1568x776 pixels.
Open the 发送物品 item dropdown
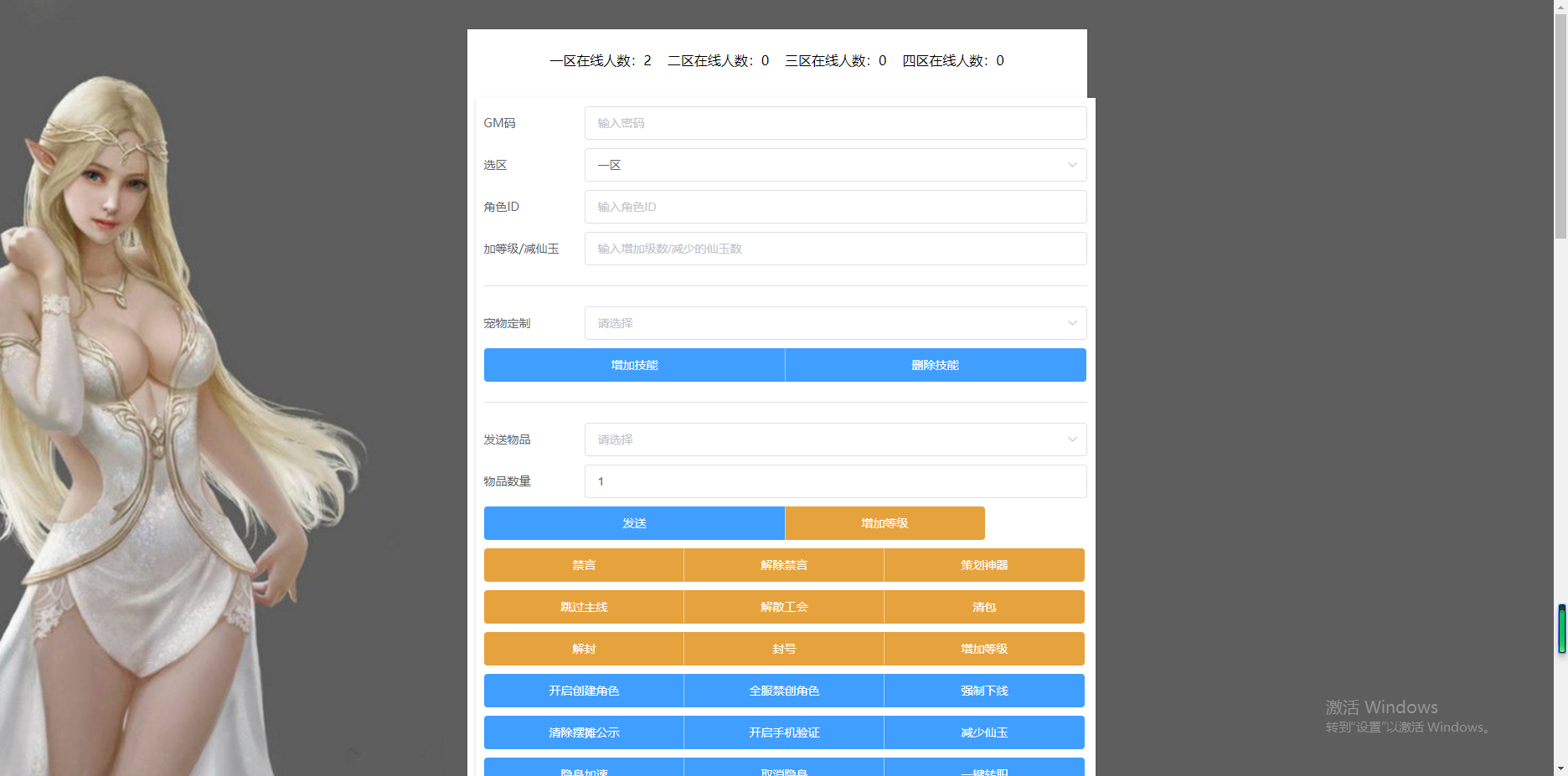(835, 439)
